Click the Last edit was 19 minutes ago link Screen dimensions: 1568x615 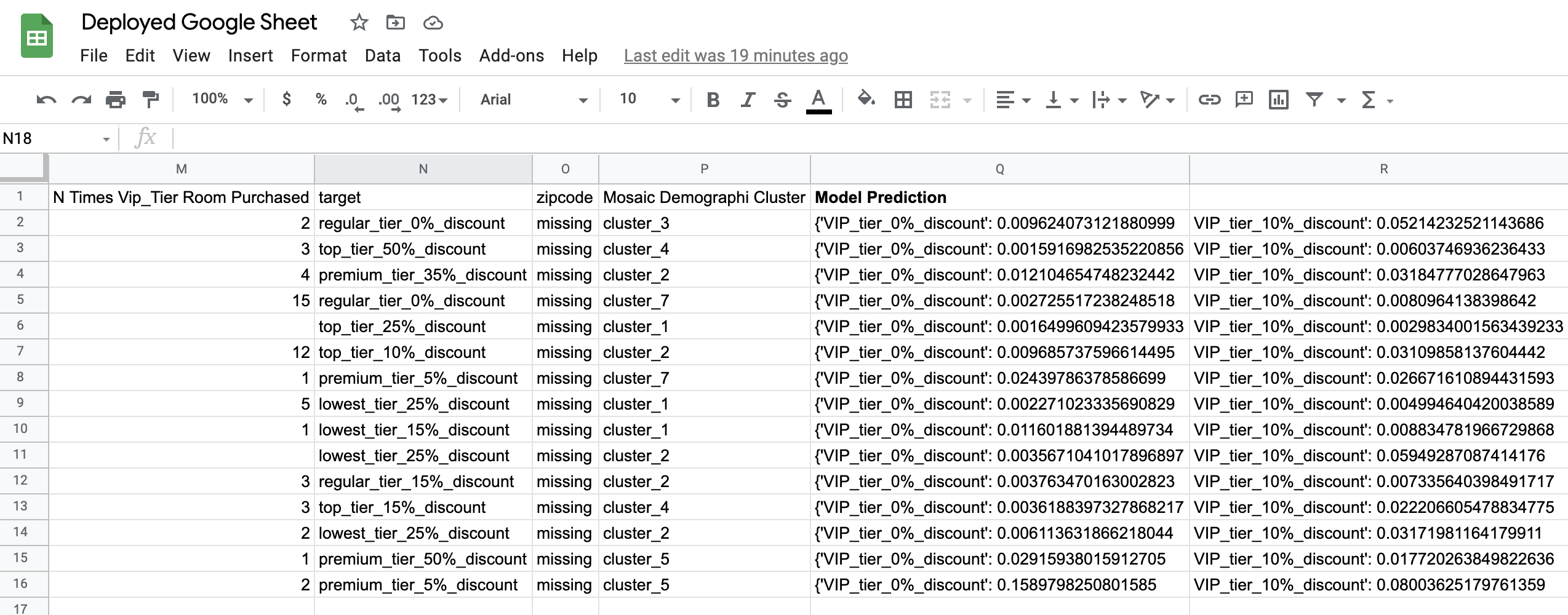tap(735, 55)
